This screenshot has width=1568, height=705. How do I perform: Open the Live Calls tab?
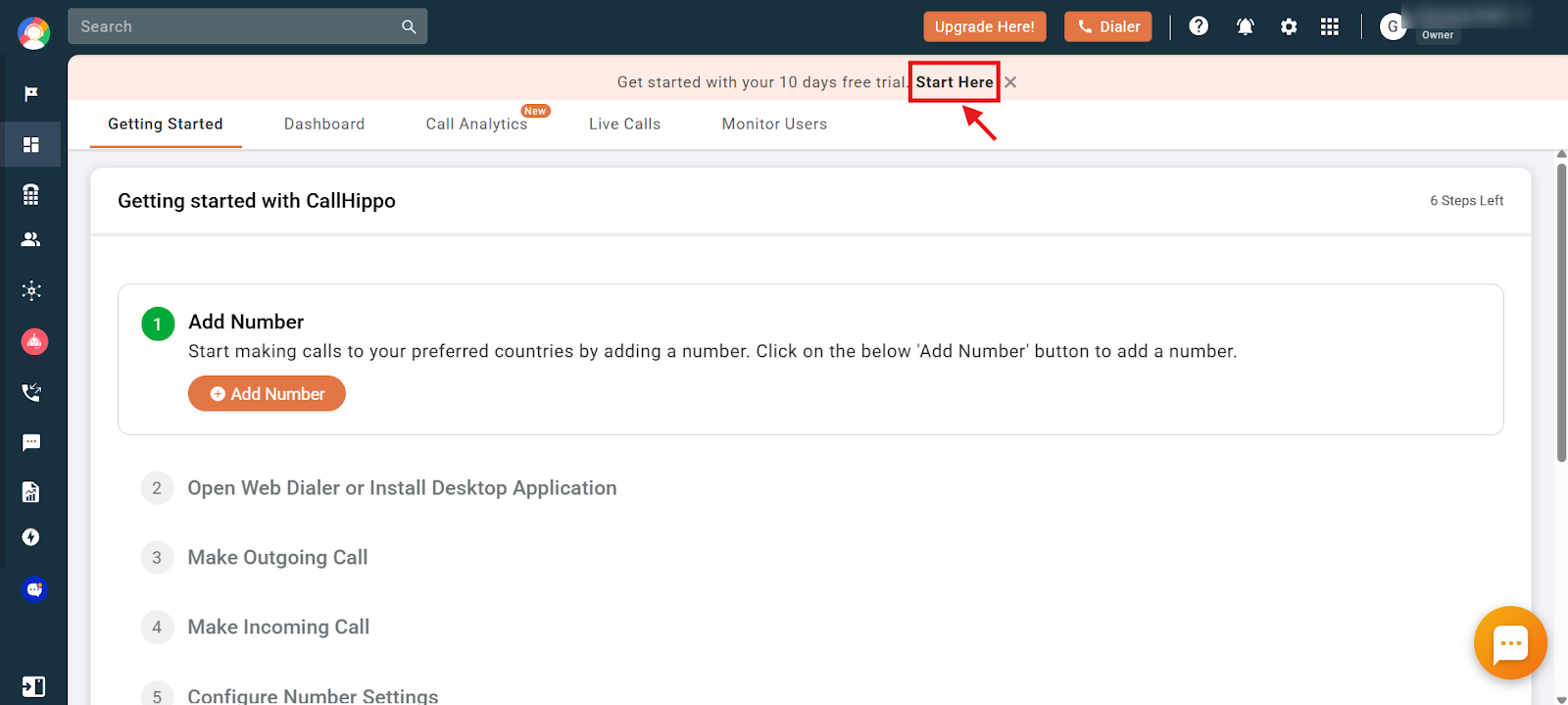625,124
